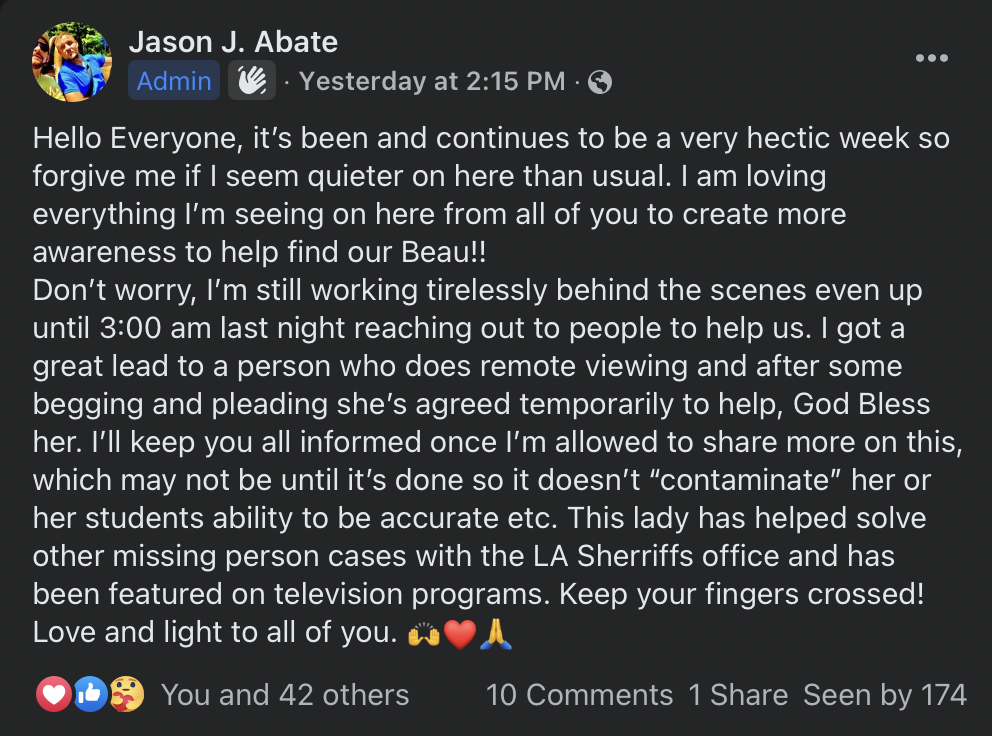Open the Jason J. Abate profile name link

(233, 42)
